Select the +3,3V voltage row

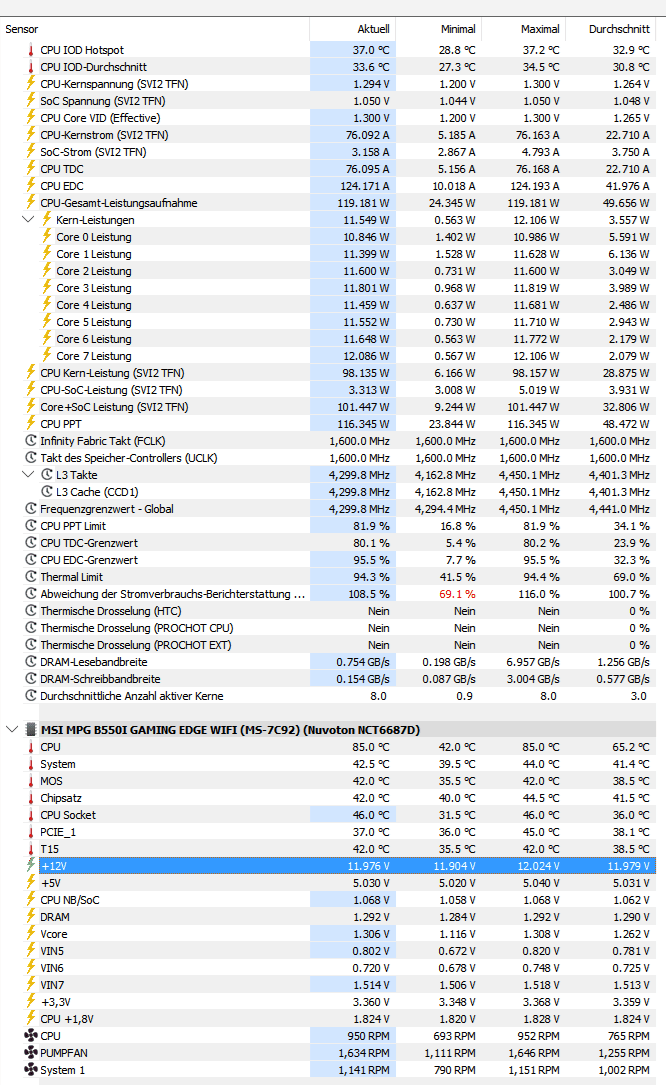tap(328, 1002)
